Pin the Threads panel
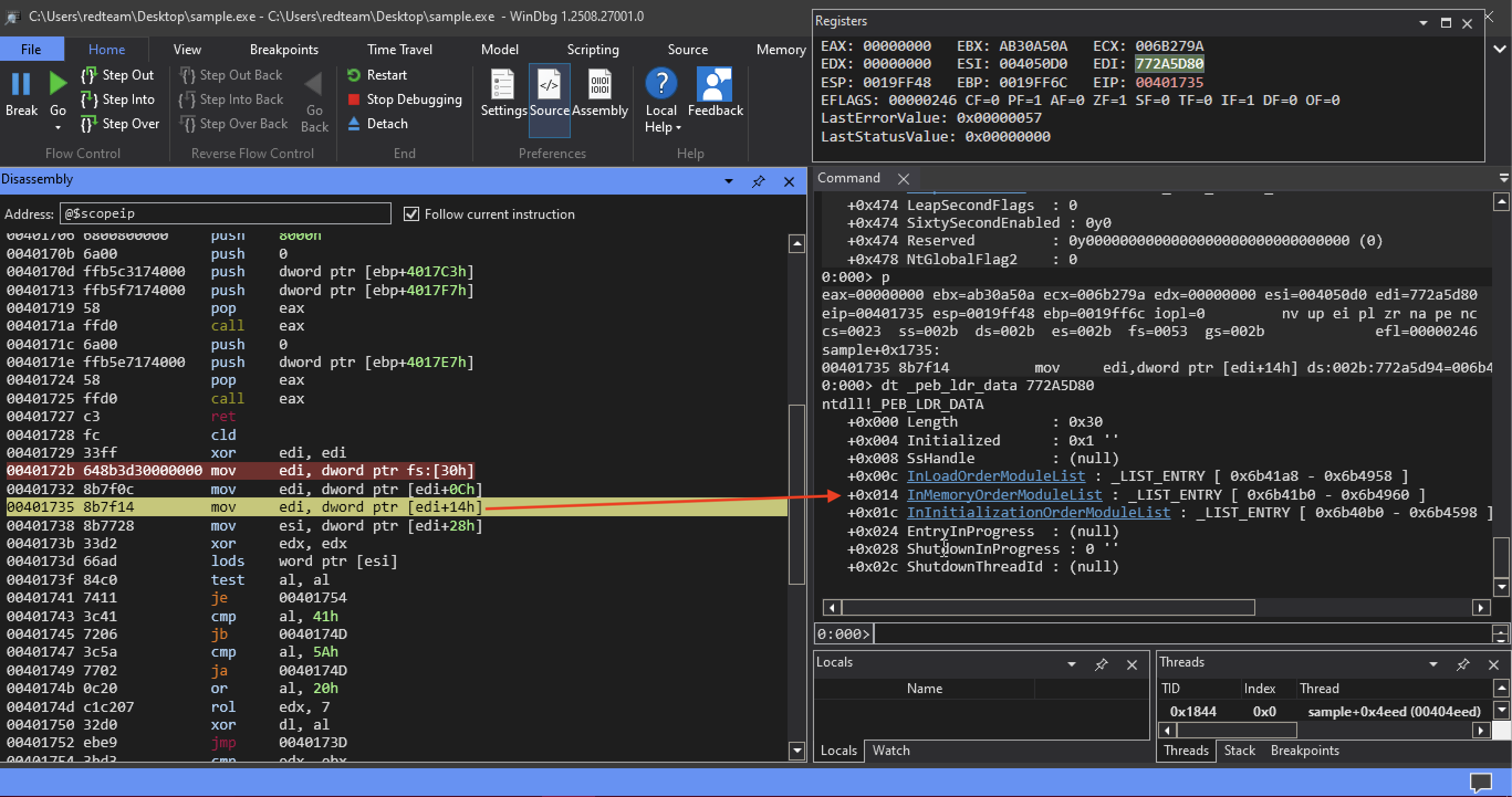This screenshot has height=797, width=1512. click(1463, 664)
